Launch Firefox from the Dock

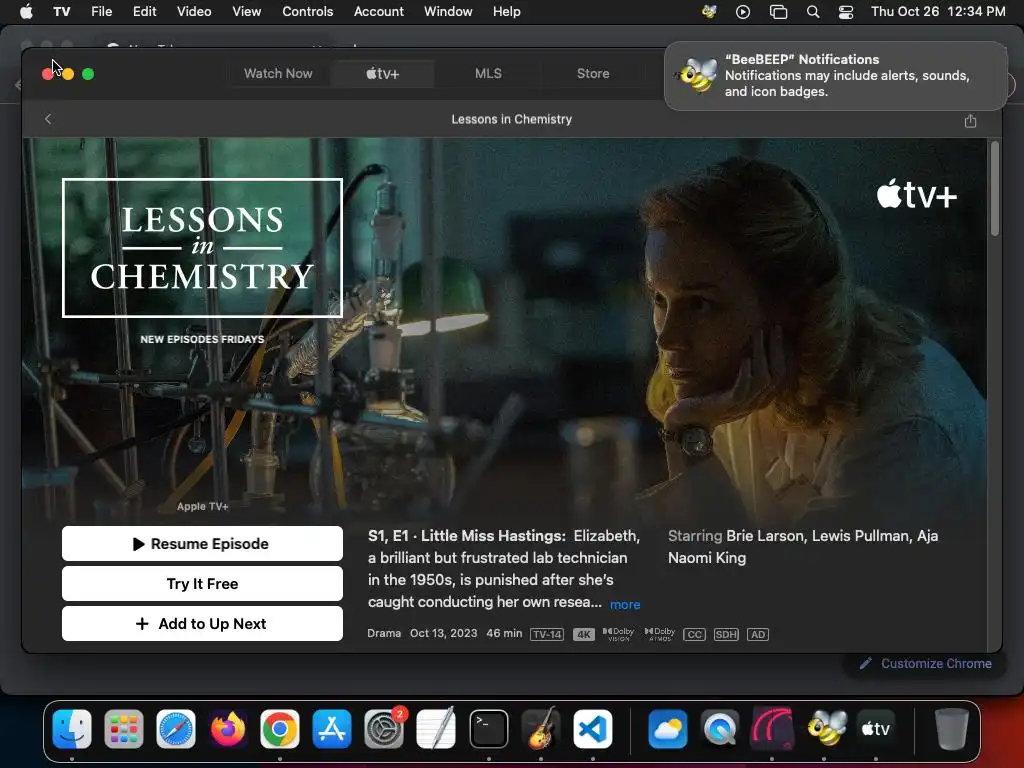(228, 729)
